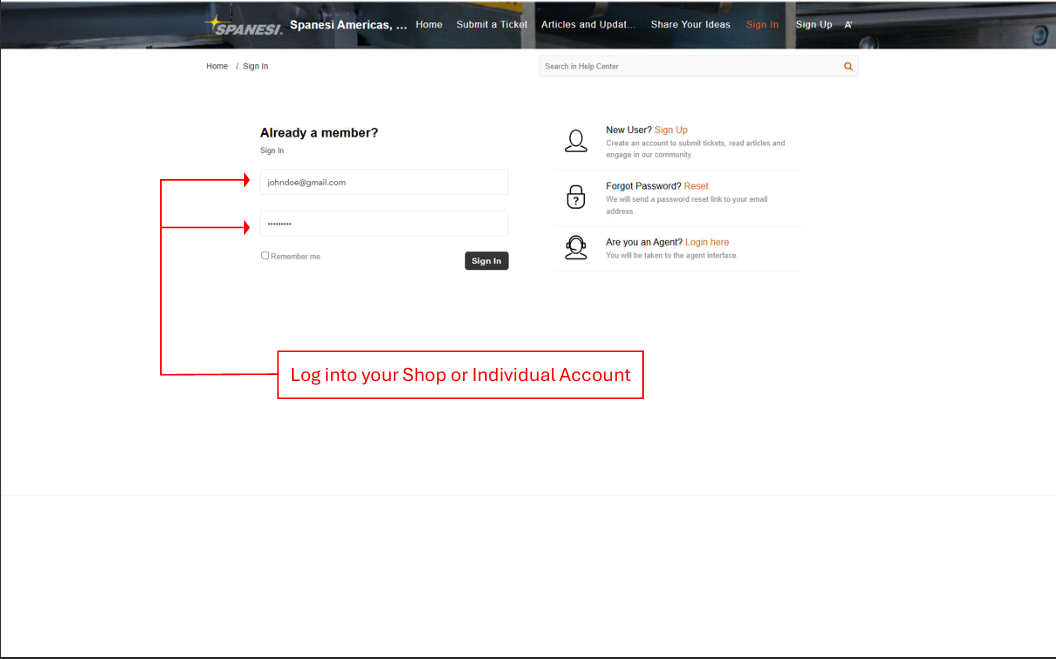Open Share Your Ideas in navigation
This screenshot has height=659, width=1056.
click(x=690, y=25)
